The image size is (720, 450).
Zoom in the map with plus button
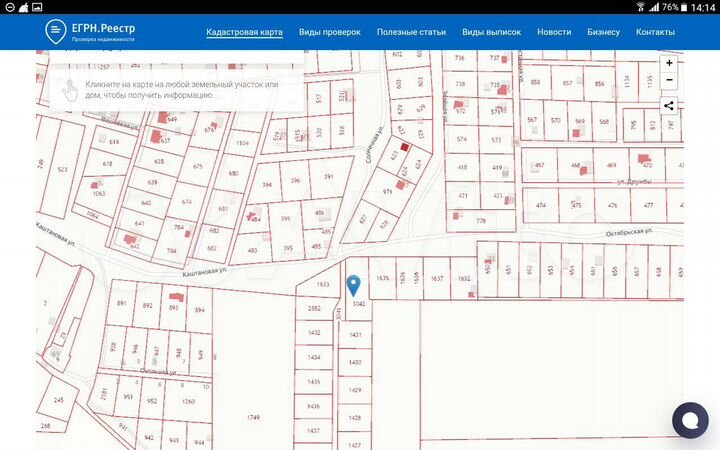[669, 63]
